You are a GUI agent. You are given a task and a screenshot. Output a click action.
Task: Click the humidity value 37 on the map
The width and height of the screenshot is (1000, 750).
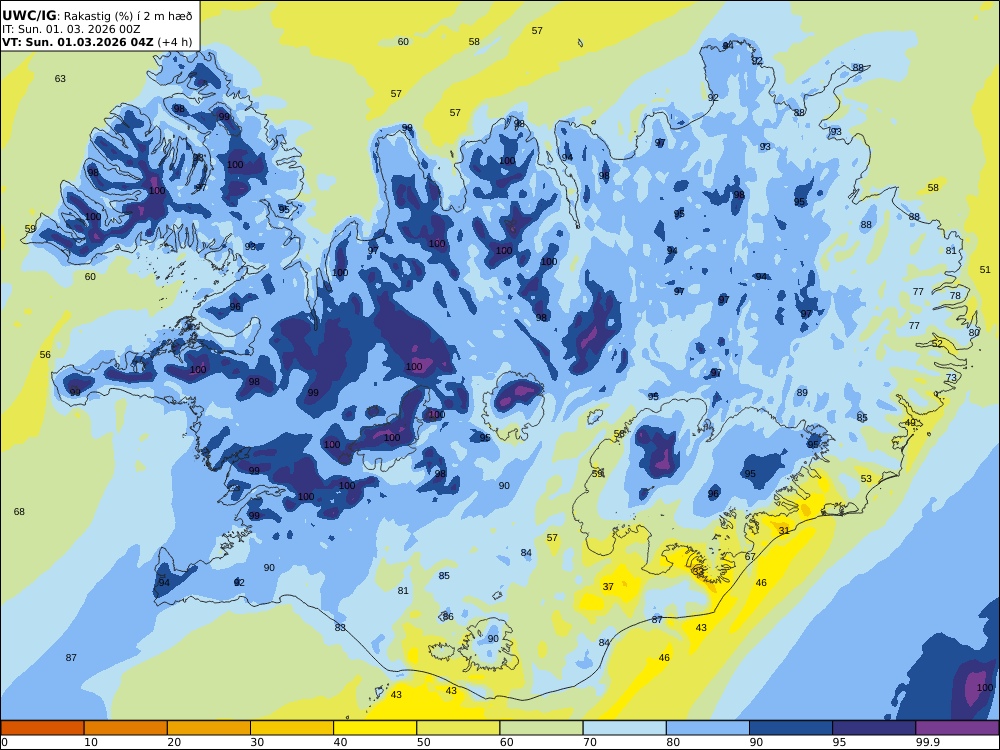pos(608,587)
